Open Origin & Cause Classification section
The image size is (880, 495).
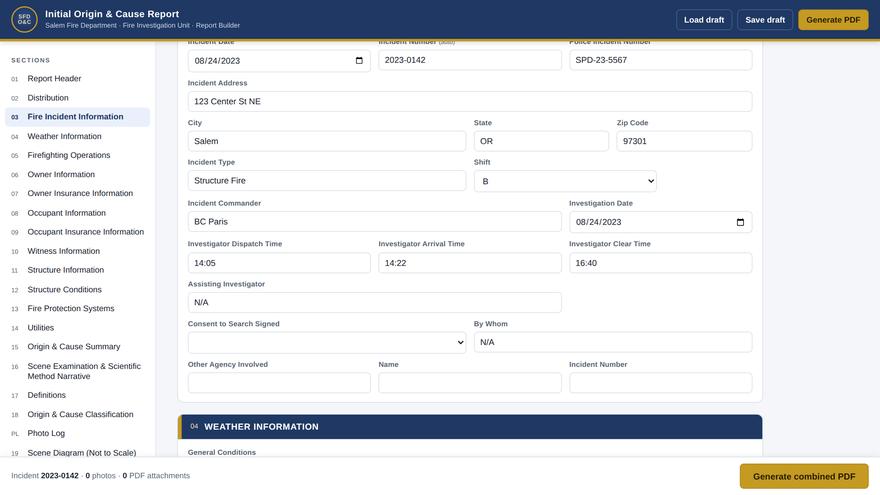click(77, 415)
